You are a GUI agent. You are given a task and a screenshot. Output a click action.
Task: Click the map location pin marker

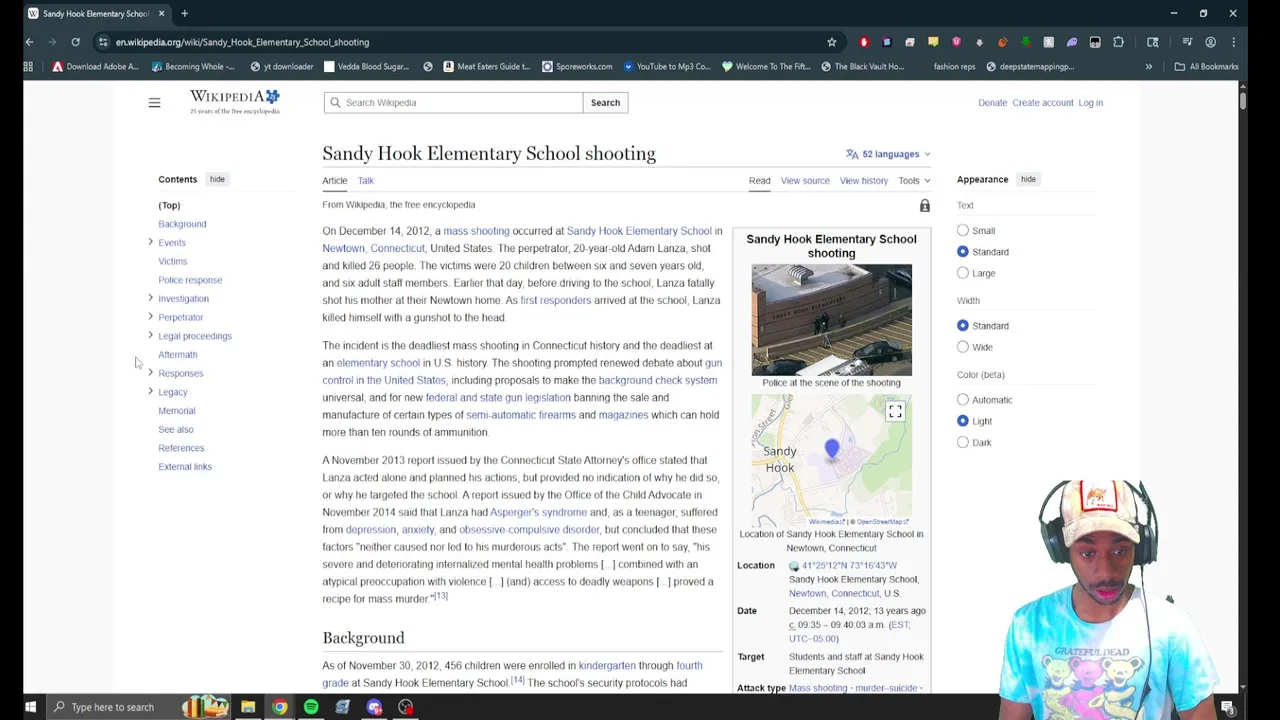(832, 451)
